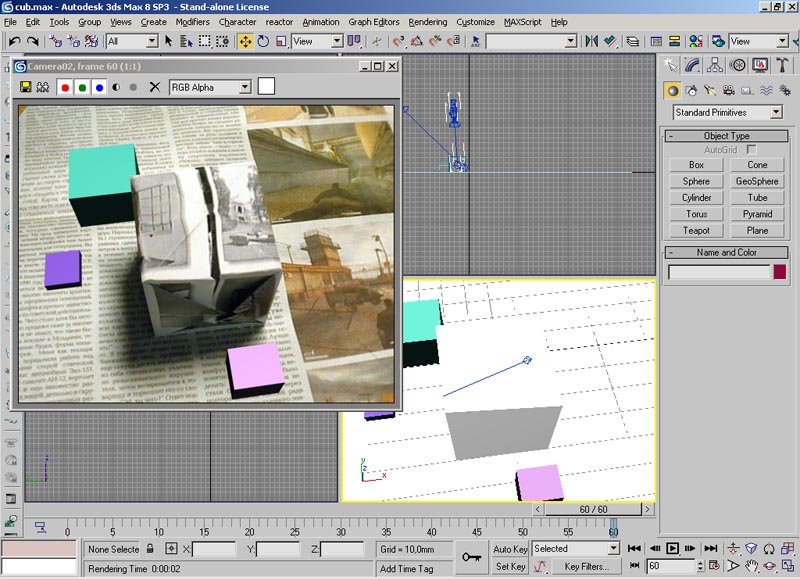Switch to the Hierarchy panel tab
Screen dimensions: 800x580
click(x=715, y=65)
